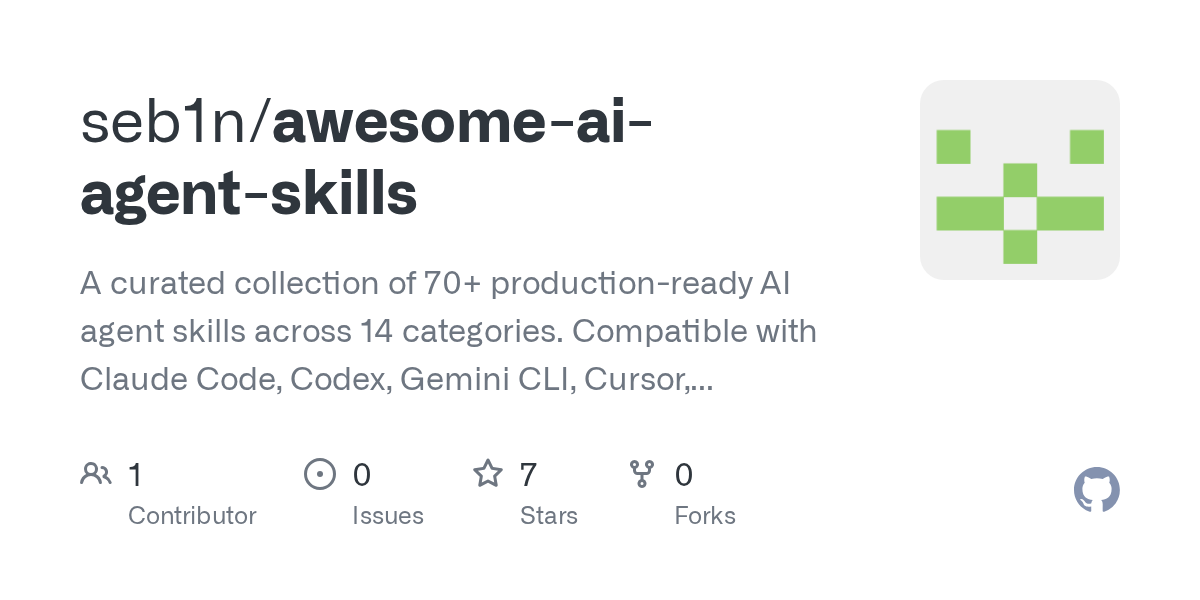Click the issues circle-dot icon
This screenshot has height=600, width=1200.
pos(319,473)
